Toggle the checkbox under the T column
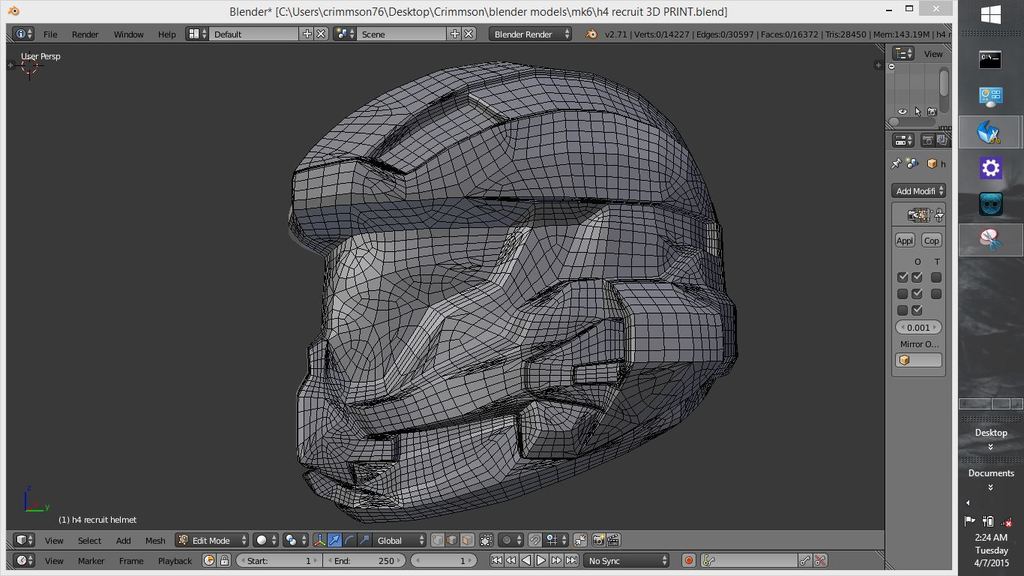The image size is (1024, 576). pyautogui.click(x=936, y=277)
